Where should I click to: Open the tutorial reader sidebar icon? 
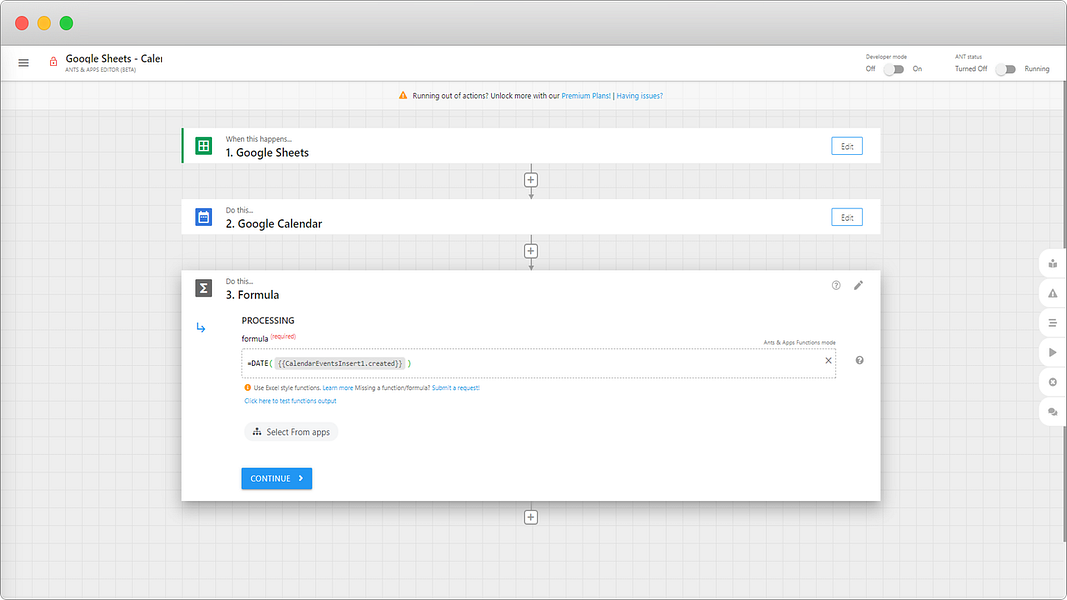coord(1053,263)
